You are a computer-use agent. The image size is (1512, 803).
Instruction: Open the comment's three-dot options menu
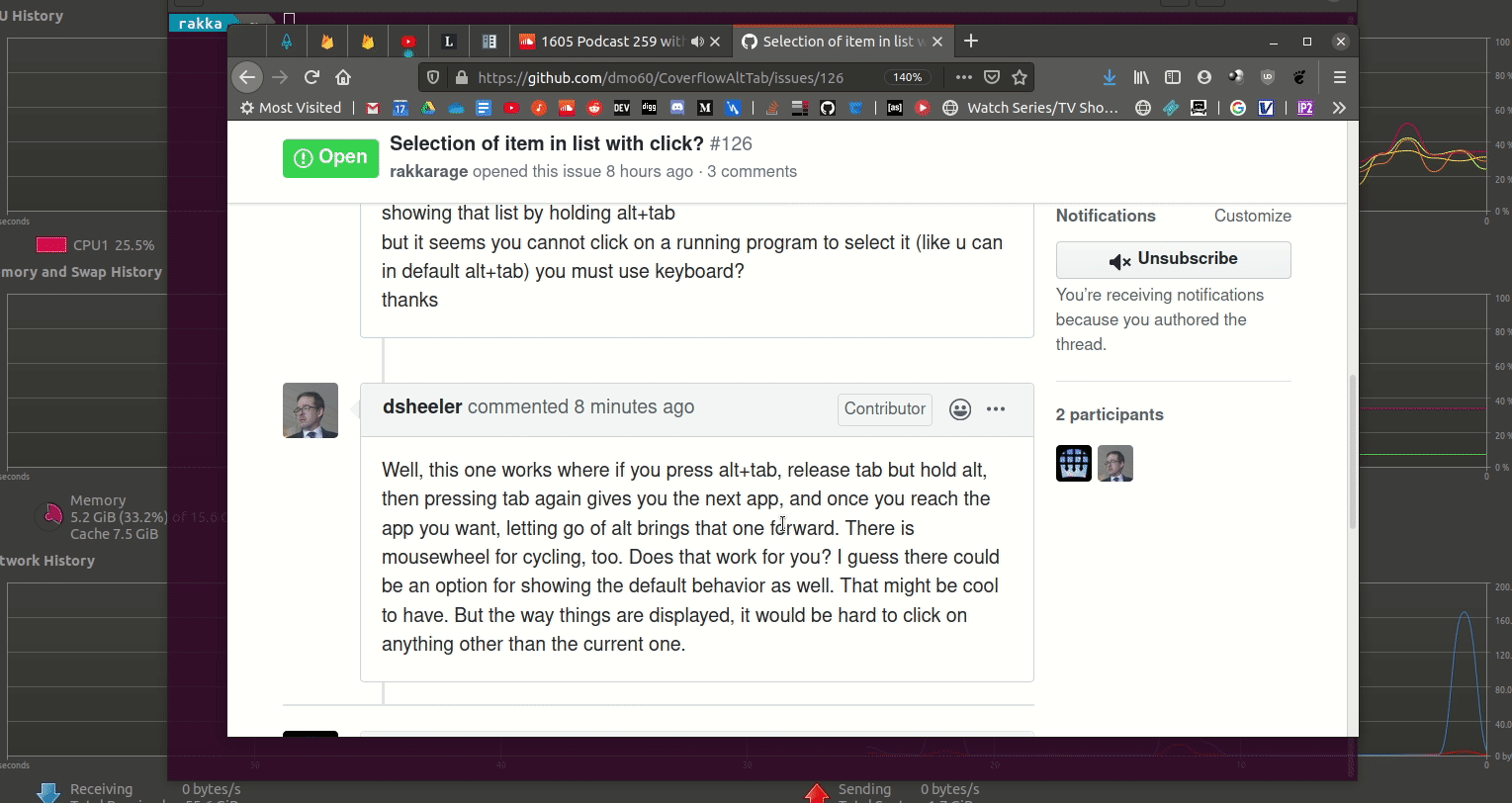click(996, 409)
